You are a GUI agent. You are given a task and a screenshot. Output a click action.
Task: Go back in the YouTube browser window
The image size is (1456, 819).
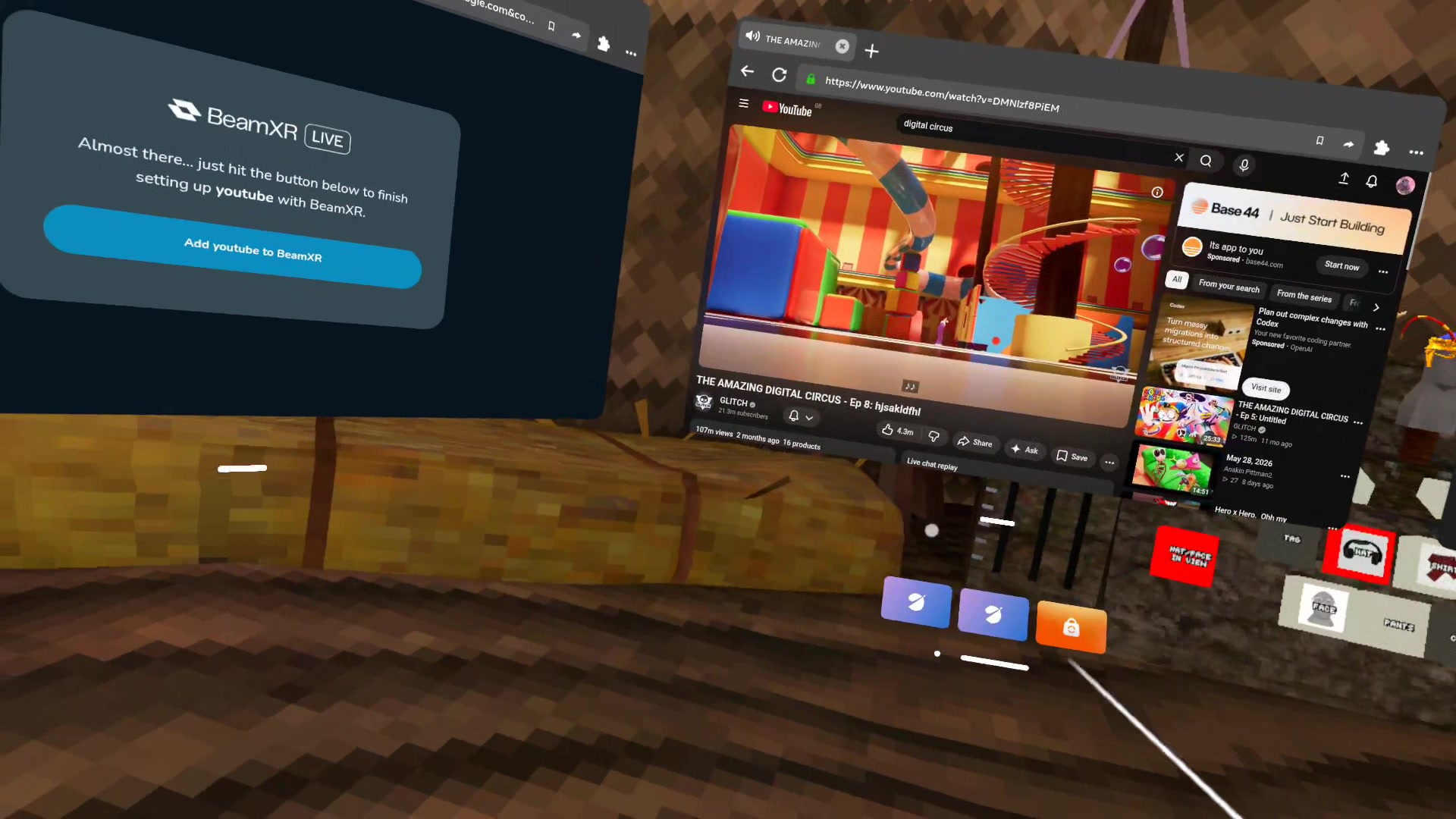click(x=747, y=71)
